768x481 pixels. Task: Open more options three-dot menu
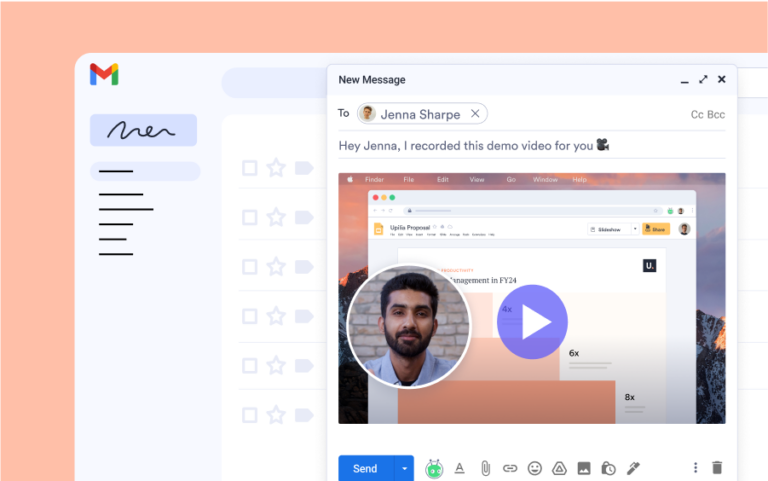696,468
